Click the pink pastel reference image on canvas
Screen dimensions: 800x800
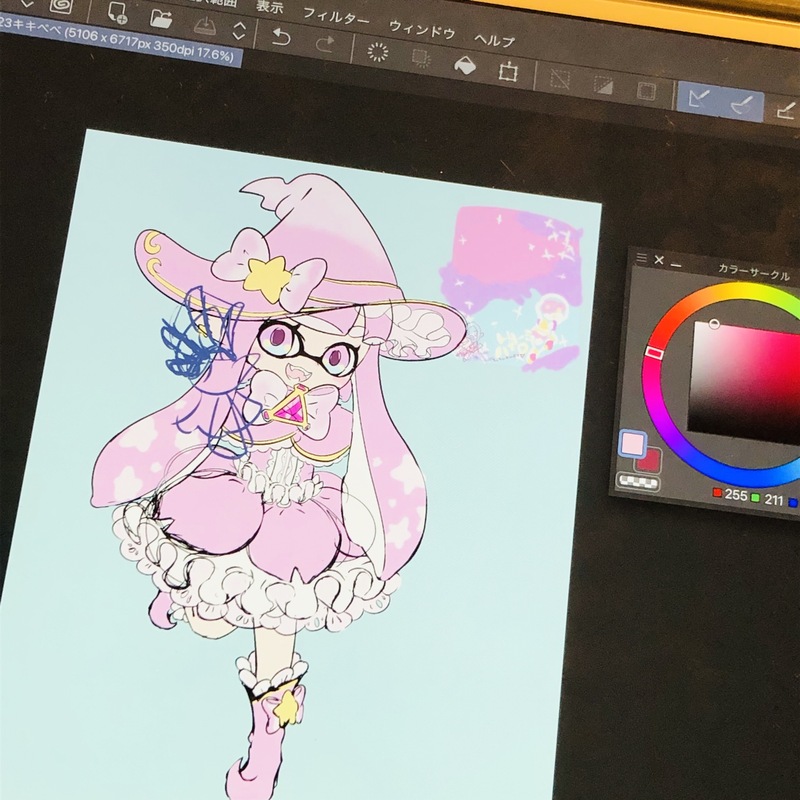[511, 288]
